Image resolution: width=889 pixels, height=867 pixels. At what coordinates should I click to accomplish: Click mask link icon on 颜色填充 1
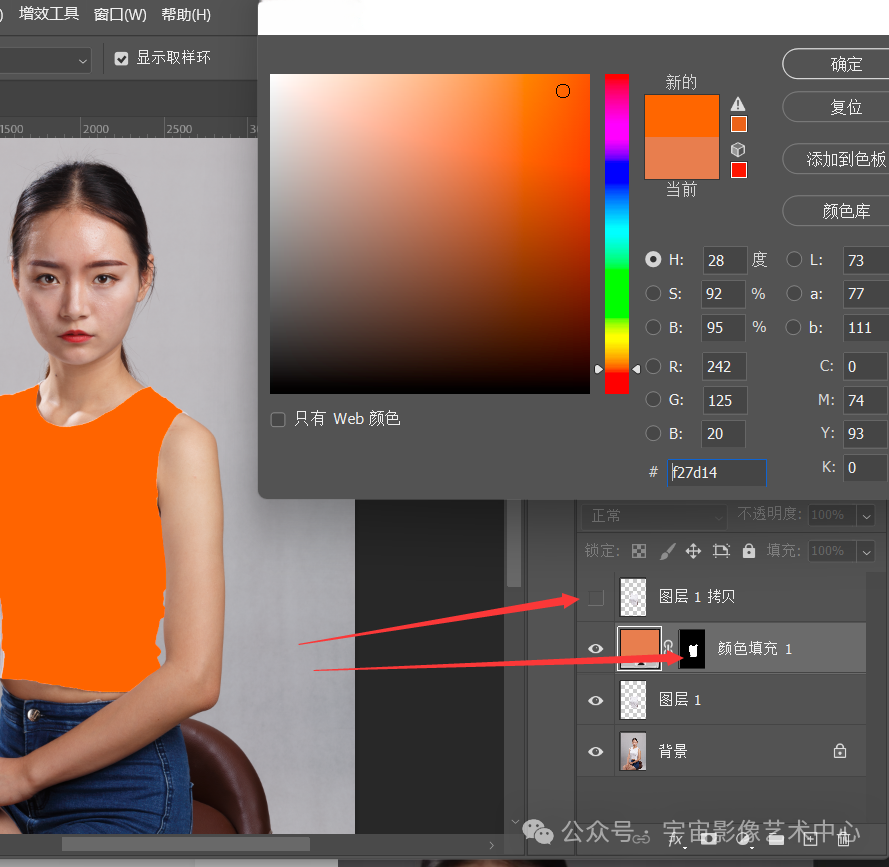(x=668, y=647)
